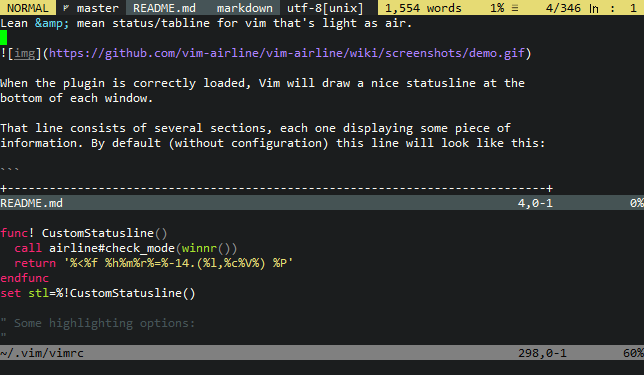Click the CustomStatusline() function name
This screenshot has height=375, width=644.
click(x=104, y=233)
